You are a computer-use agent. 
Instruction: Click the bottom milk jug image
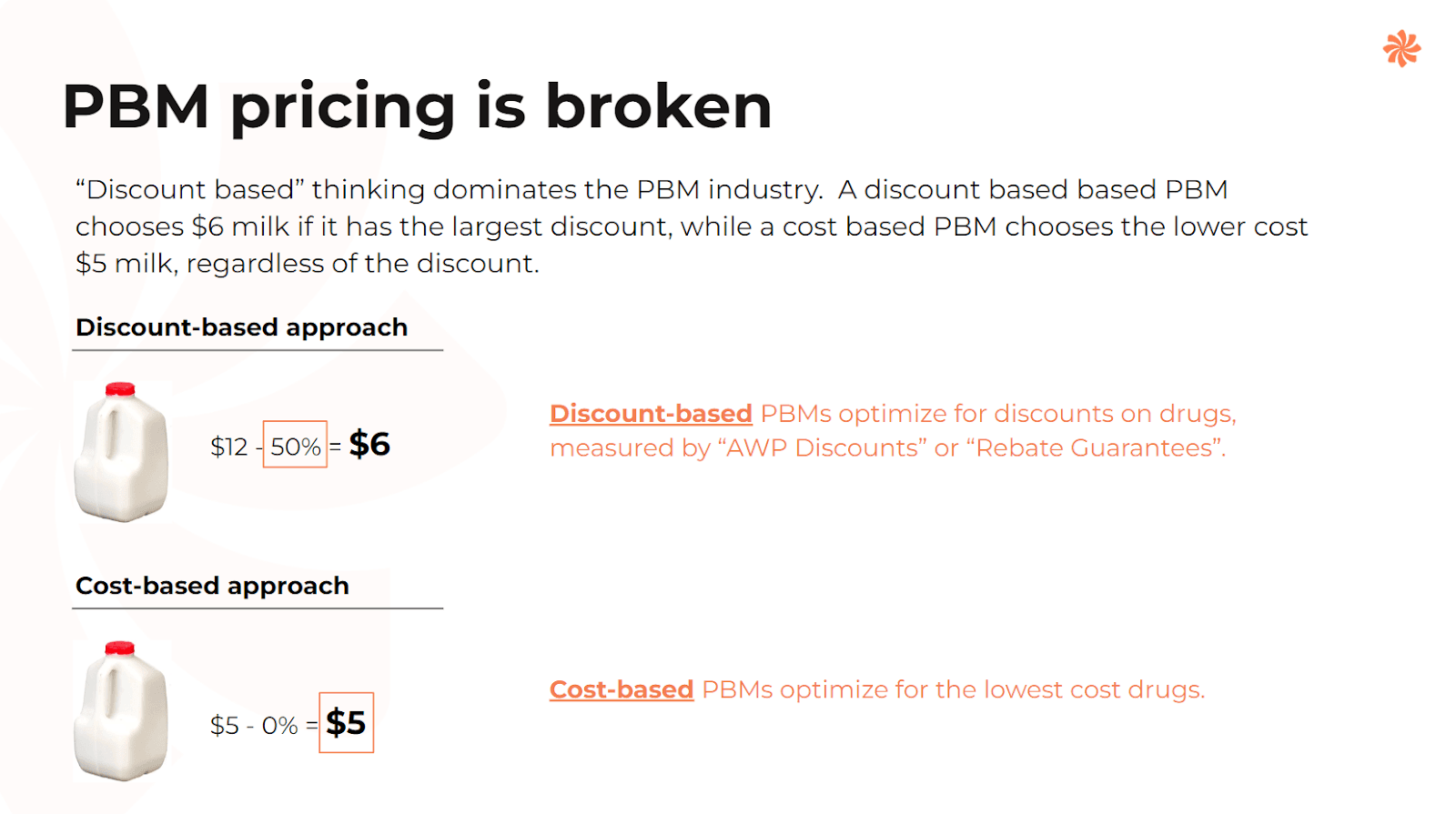coord(121,711)
